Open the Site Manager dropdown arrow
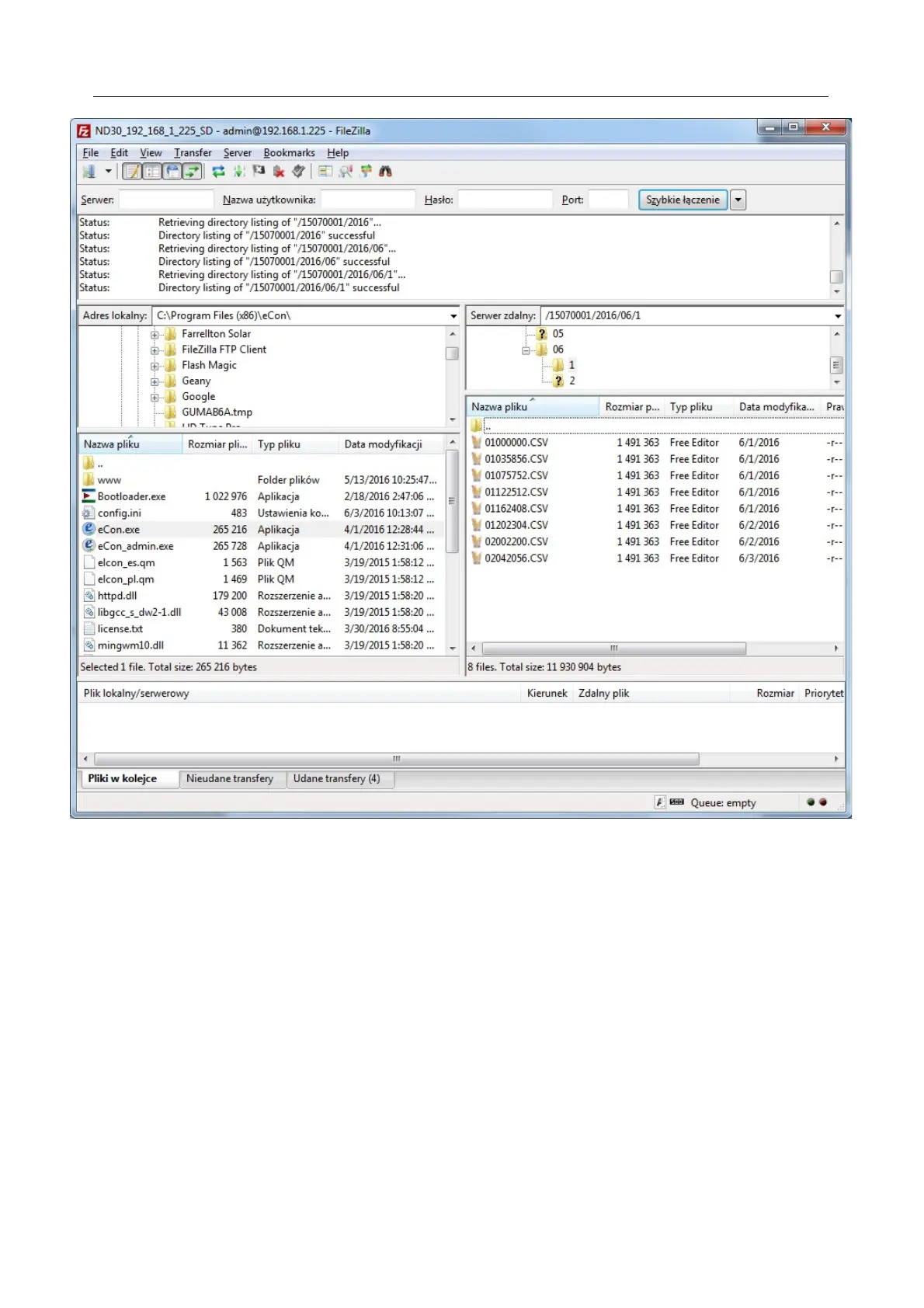Viewport: 924px width, 1308px height. [109, 172]
